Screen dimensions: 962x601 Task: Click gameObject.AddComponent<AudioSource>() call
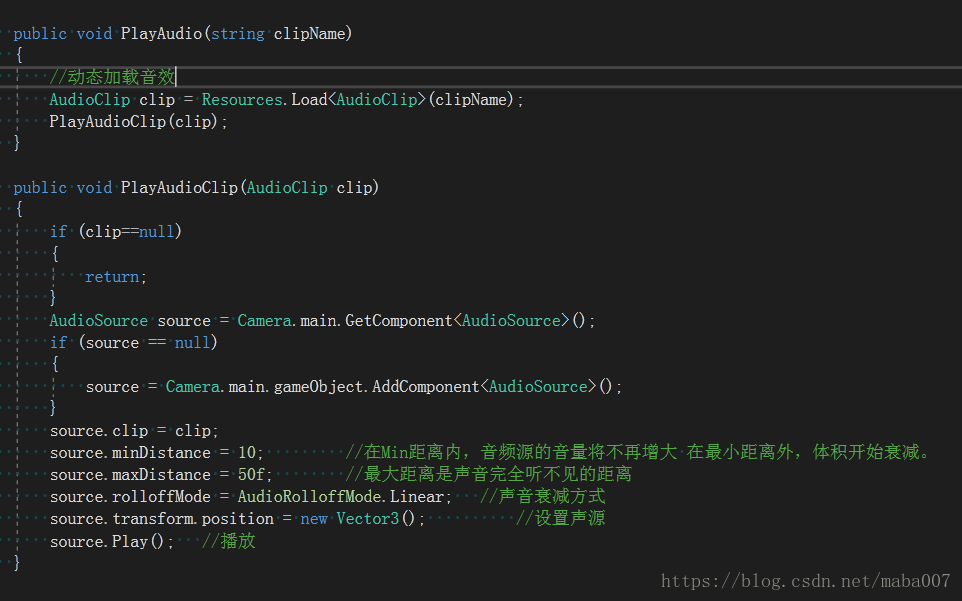(443, 387)
